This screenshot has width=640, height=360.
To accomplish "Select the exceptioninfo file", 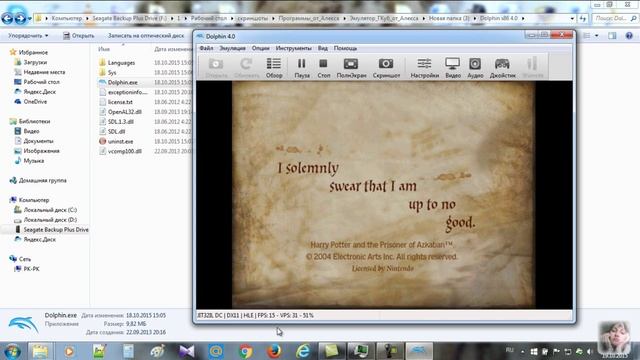I will pyautogui.click(x=127, y=92).
